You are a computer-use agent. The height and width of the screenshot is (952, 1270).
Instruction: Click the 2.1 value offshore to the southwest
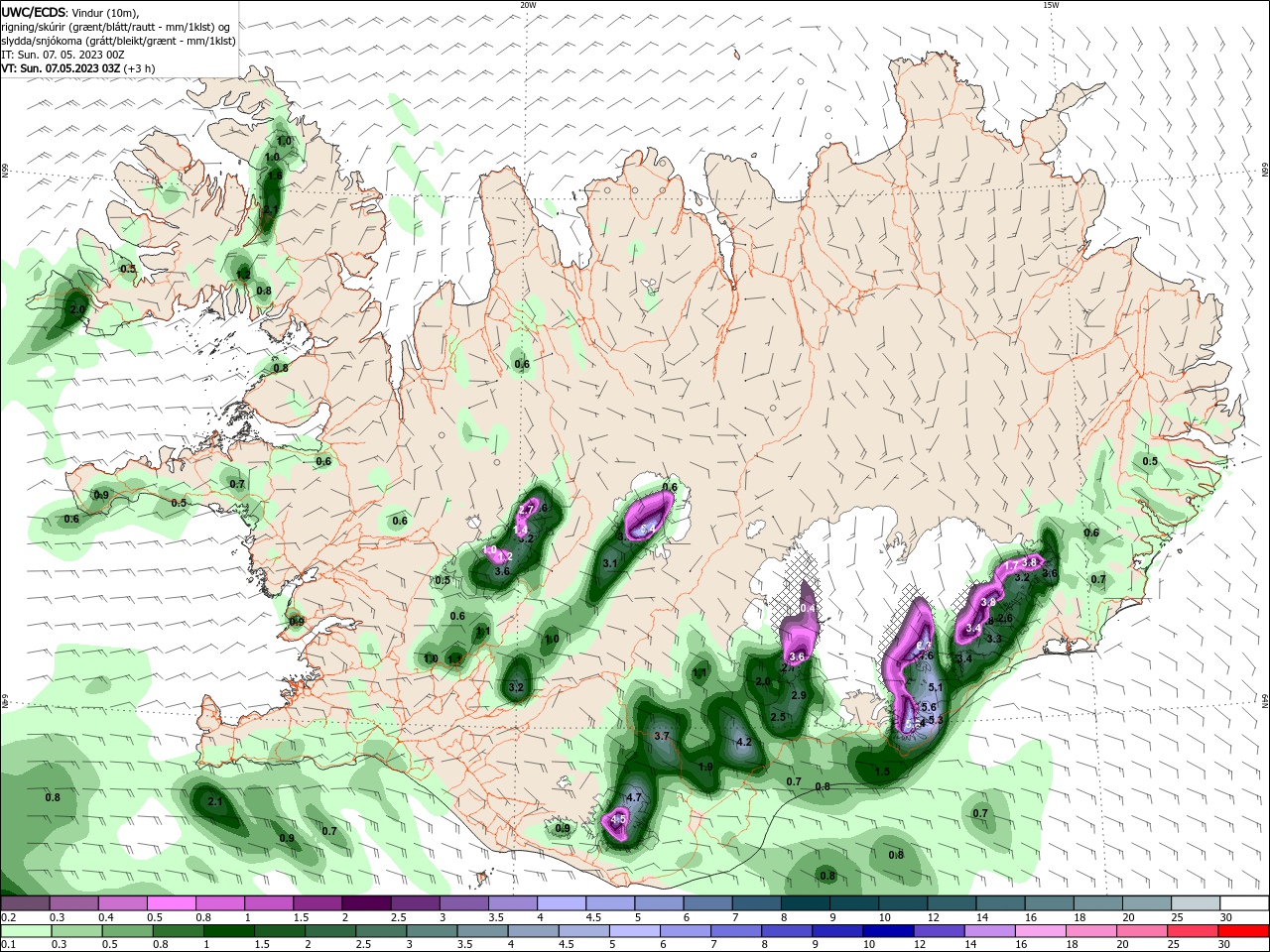point(215,801)
